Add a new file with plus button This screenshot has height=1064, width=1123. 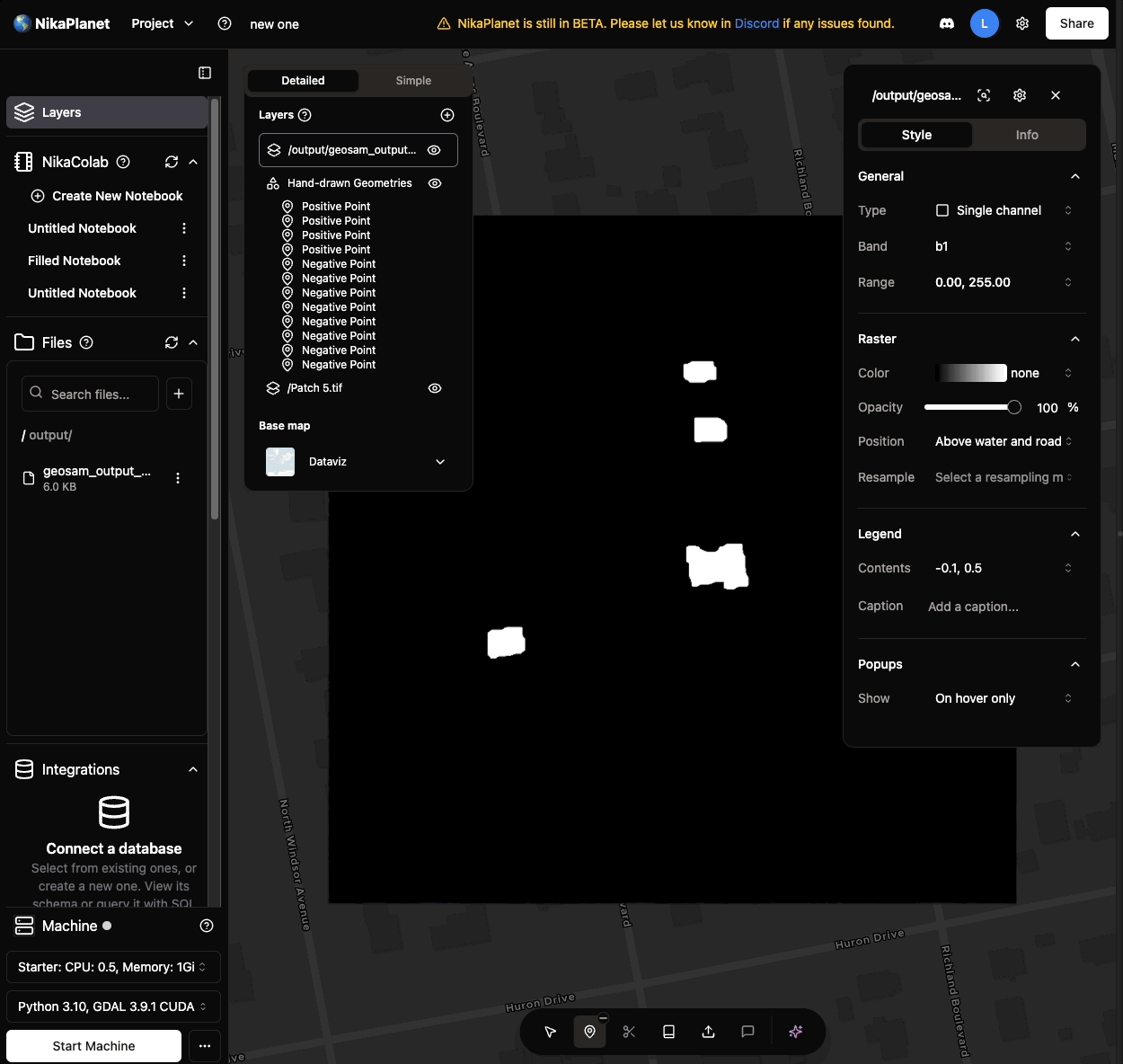click(x=179, y=394)
